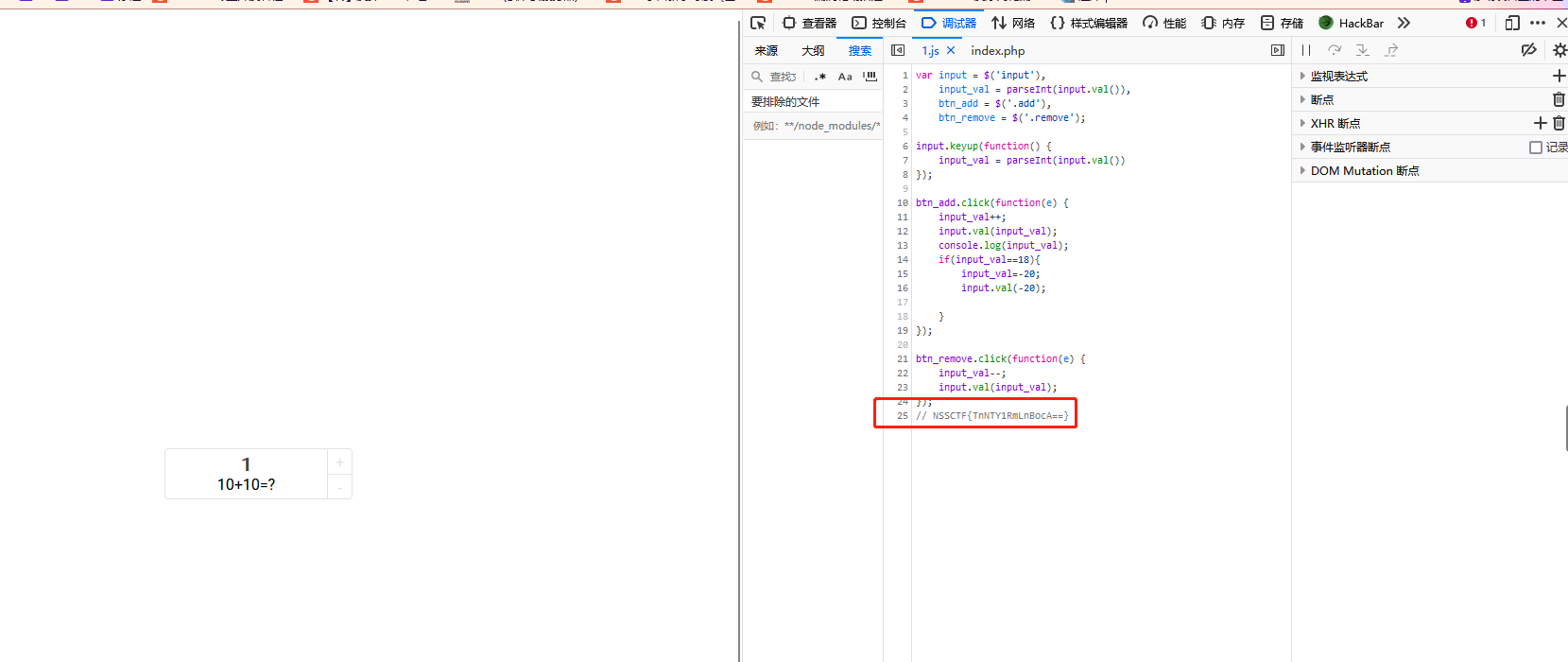This screenshot has height=662, width=1568.
Task: Remove all breakpoints trash icon
Action: pos(1559,99)
